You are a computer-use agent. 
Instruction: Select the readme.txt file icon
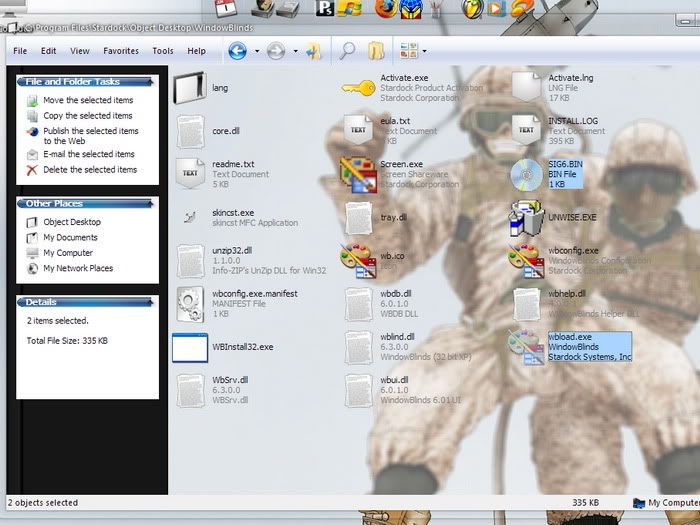click(x=190, y=173)
